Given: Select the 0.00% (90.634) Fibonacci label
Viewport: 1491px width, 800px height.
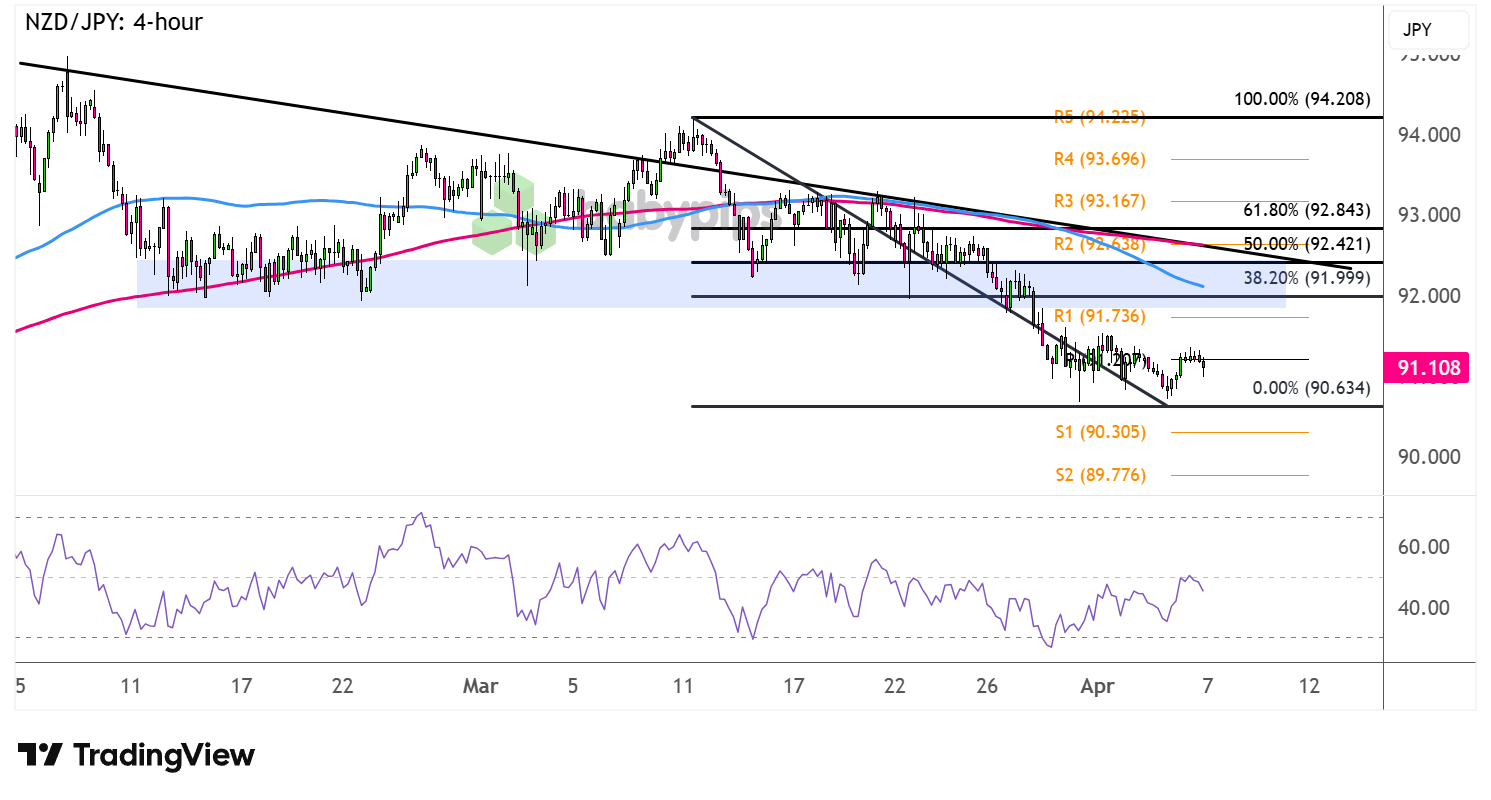Looking at the screenshot, I should (1311, 389).
